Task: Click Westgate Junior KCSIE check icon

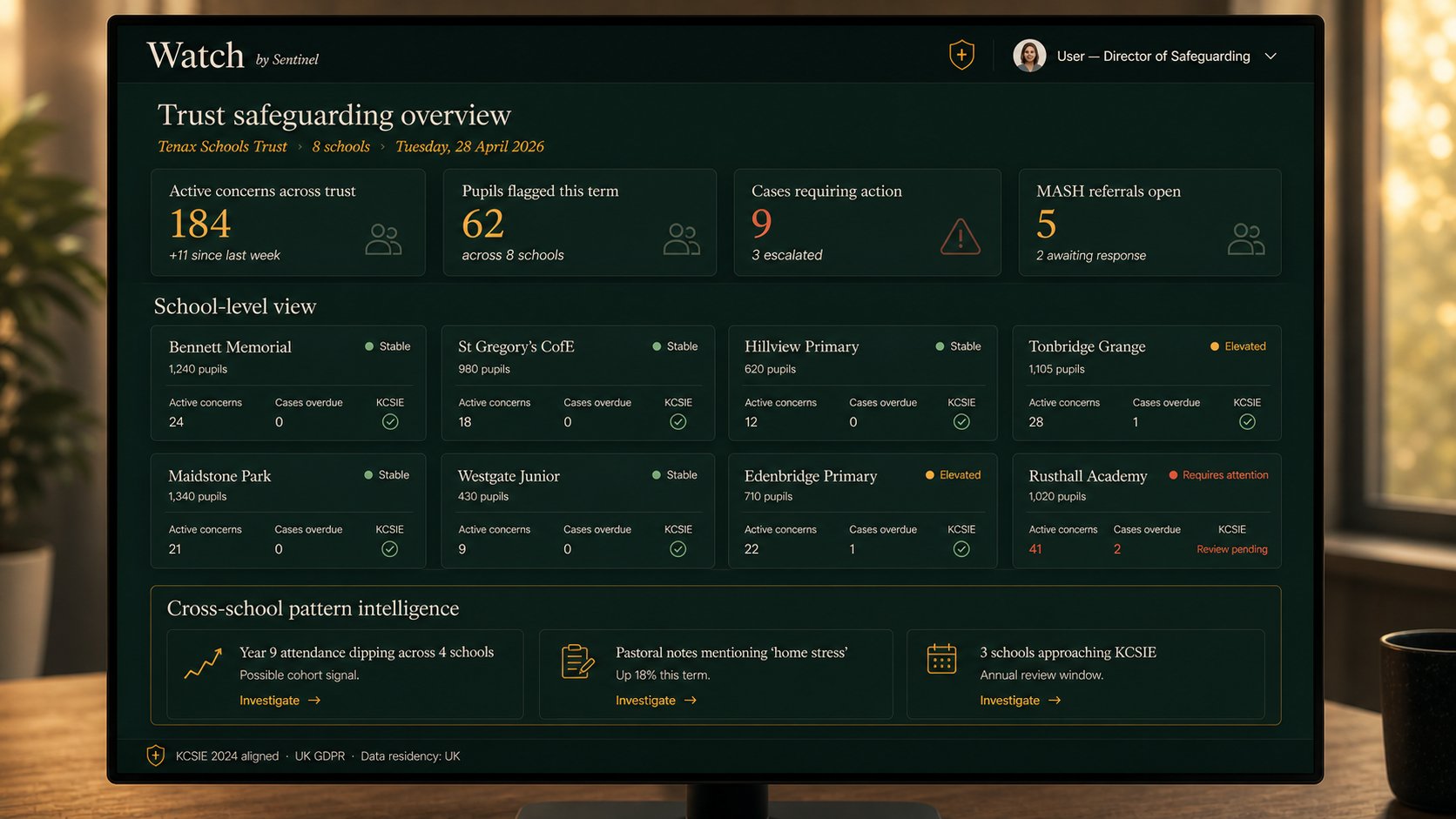Action: click(x=678, y=549)
